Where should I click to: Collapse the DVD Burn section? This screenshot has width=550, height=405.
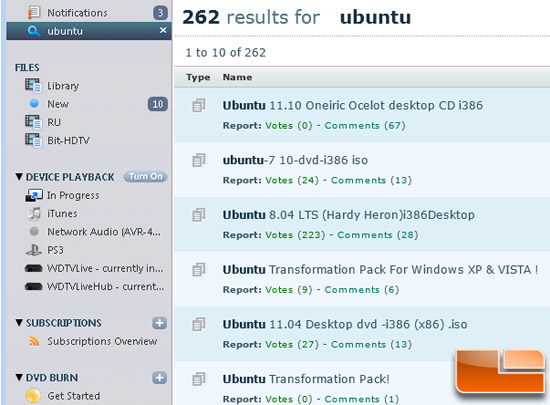pyautogui.click(x=20, y=377)
